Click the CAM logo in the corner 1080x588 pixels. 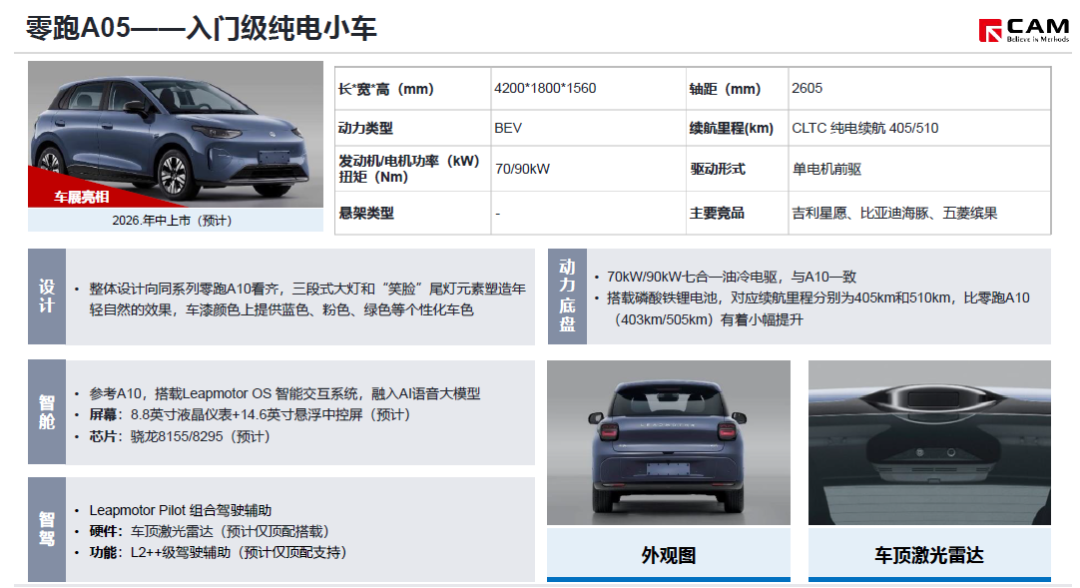(x=1024, y=30)
